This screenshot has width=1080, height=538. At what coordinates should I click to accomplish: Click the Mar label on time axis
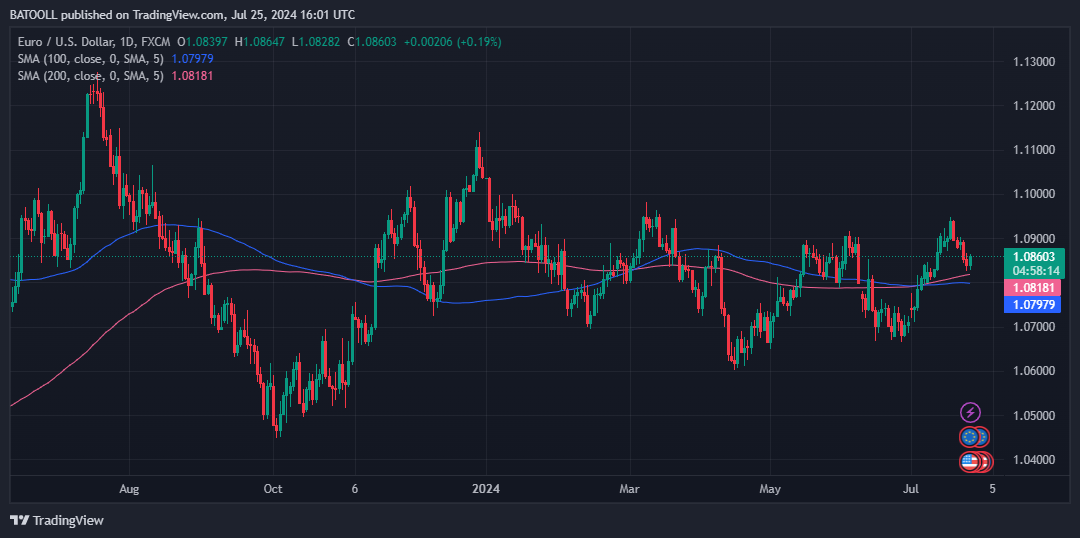(629, 489)
